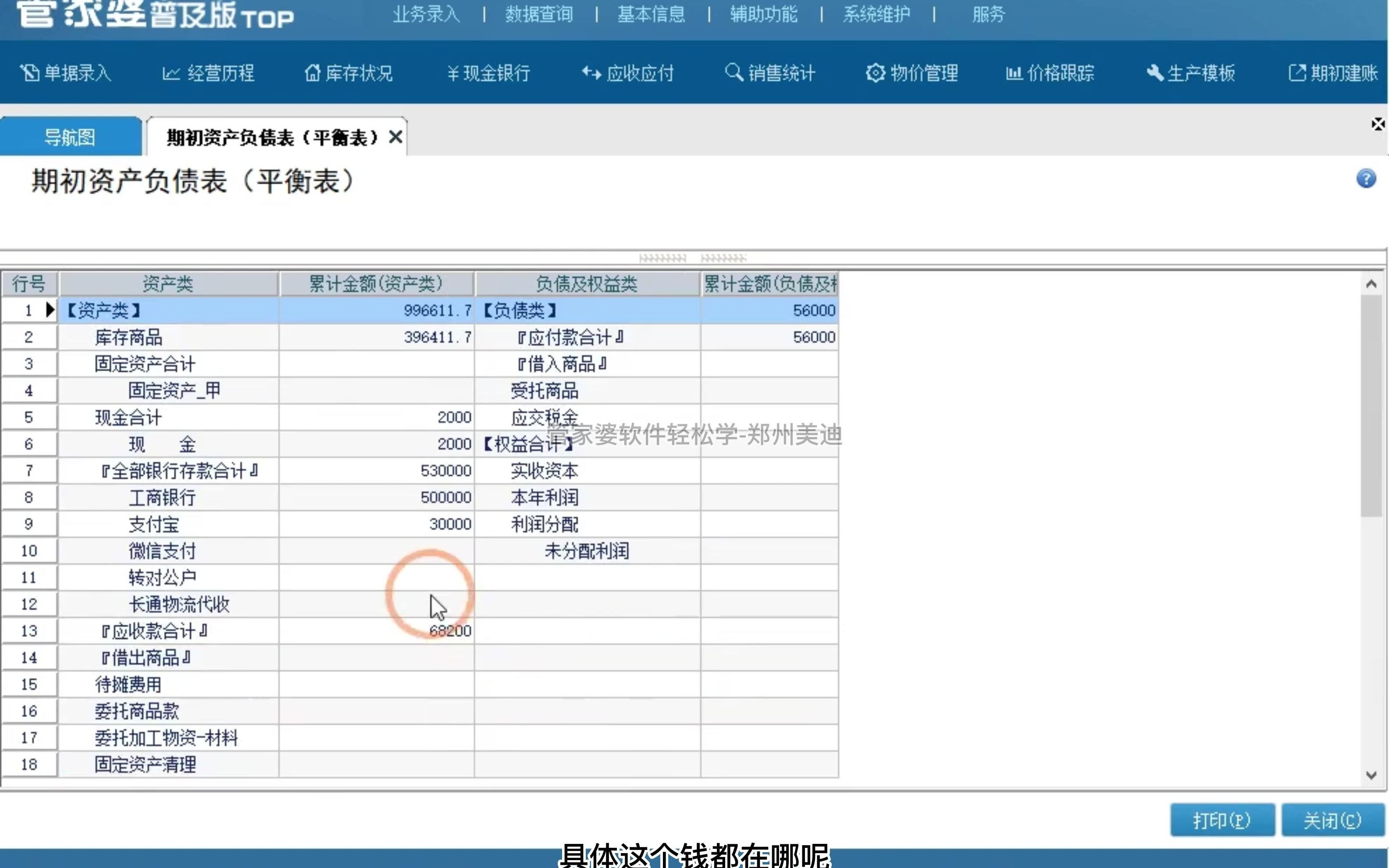Select 固定资产合计 row
This screenshot has width=1389, height=868.
tap(168, 364)
